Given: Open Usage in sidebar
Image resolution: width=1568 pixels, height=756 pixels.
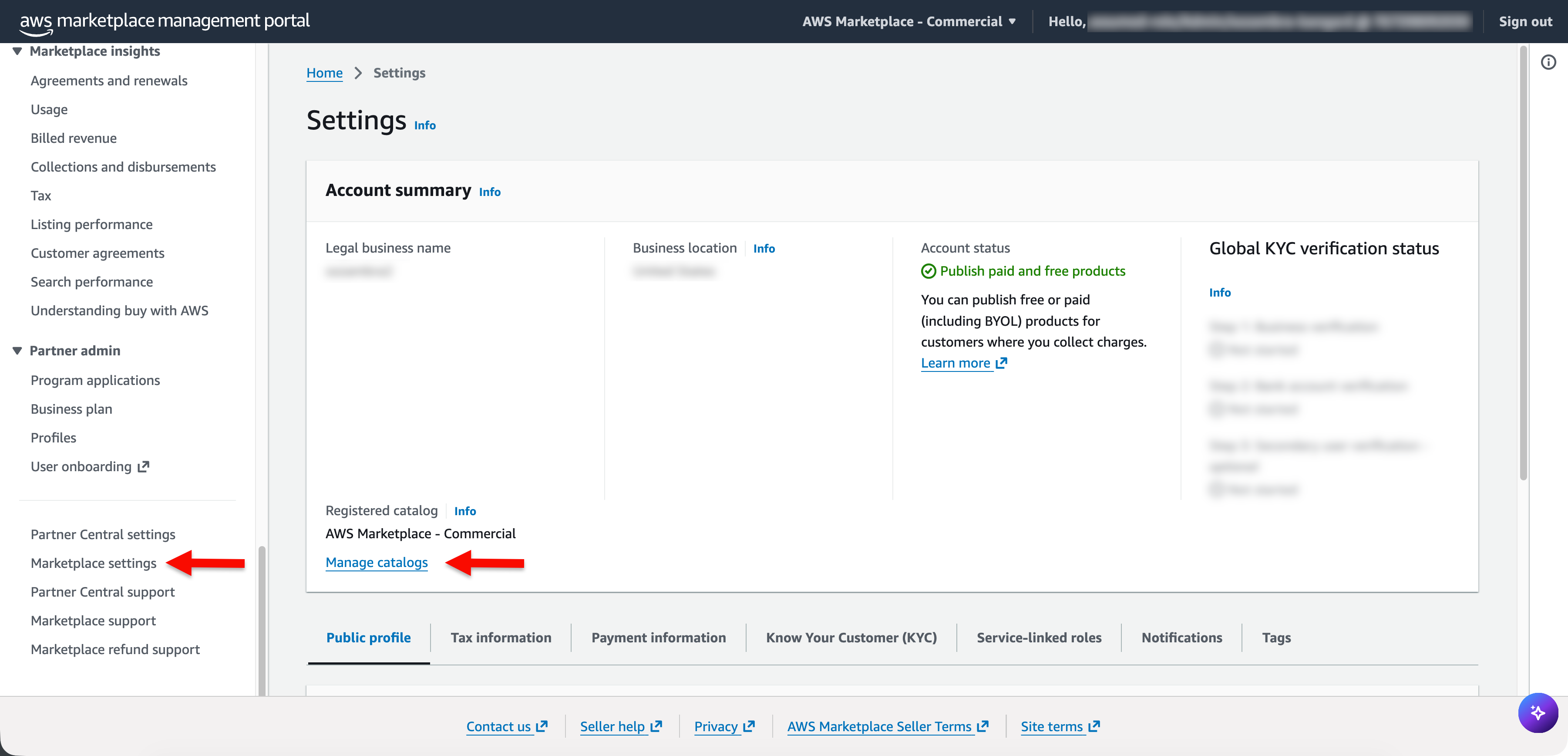Looking at the screenshot, I should coord(49,110).
